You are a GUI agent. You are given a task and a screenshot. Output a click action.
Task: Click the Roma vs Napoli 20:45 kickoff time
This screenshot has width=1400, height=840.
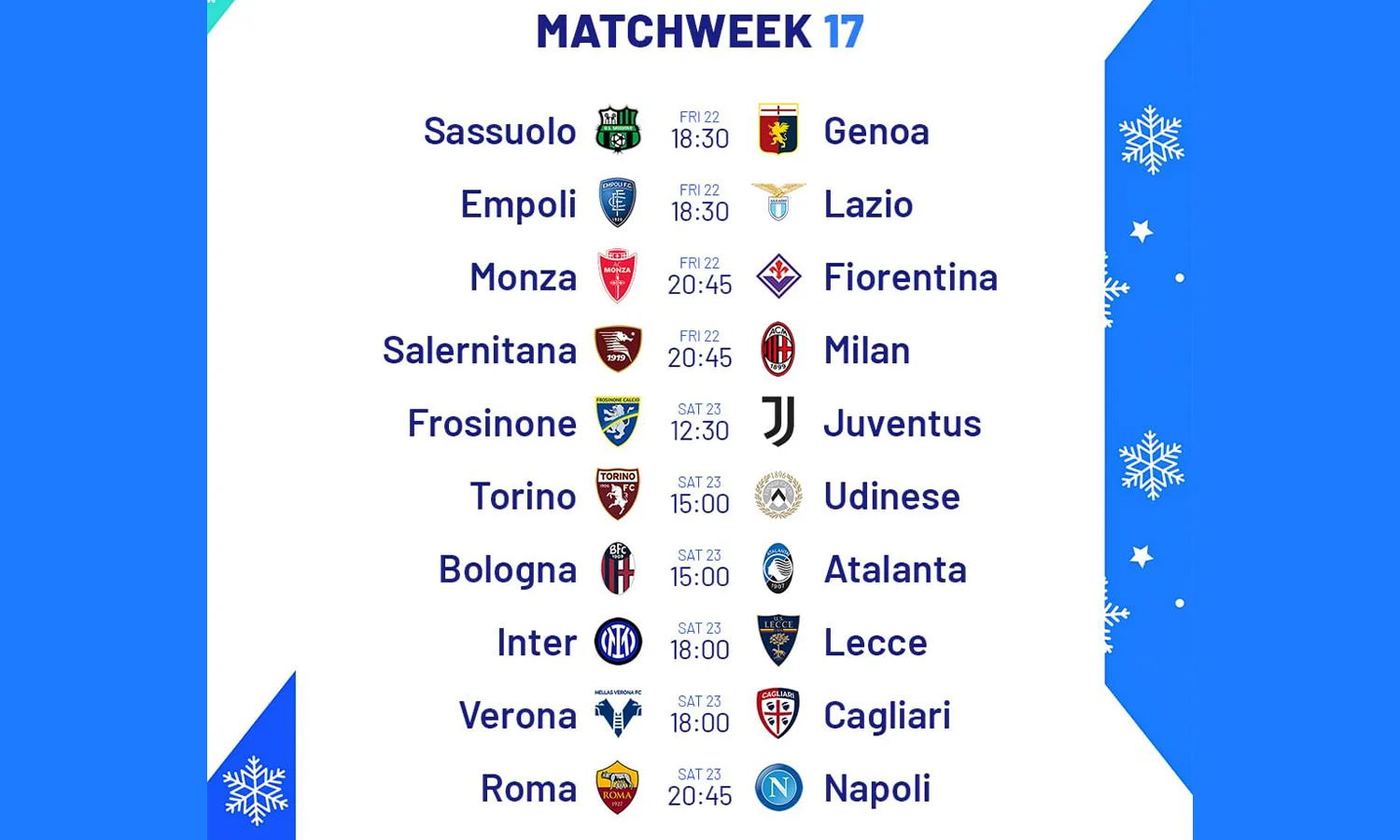700,796
